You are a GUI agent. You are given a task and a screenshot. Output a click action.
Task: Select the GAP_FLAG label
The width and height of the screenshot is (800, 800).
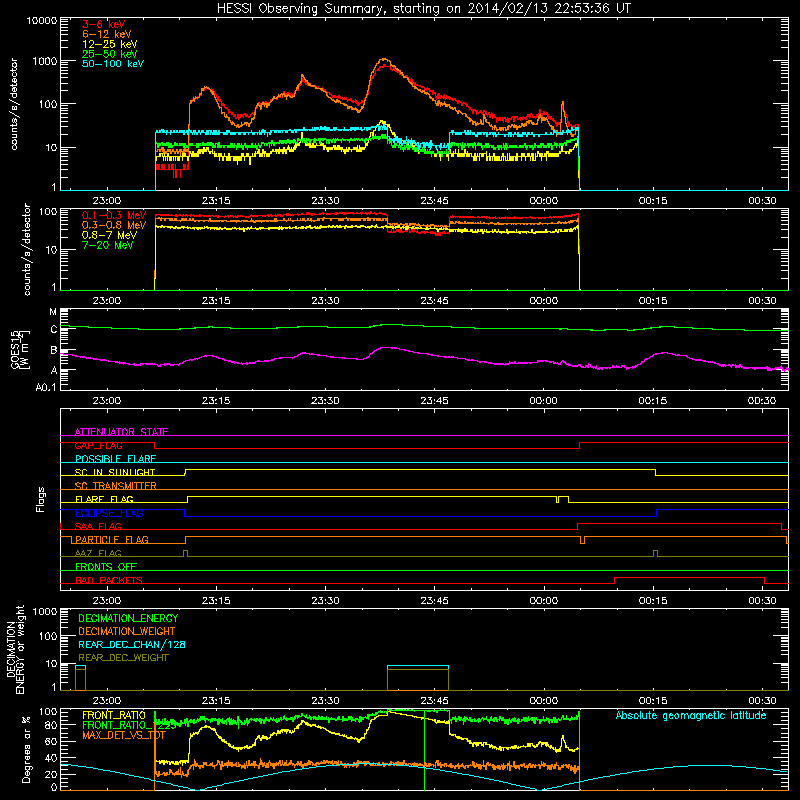pyautogui.click(x=98, y=445)
